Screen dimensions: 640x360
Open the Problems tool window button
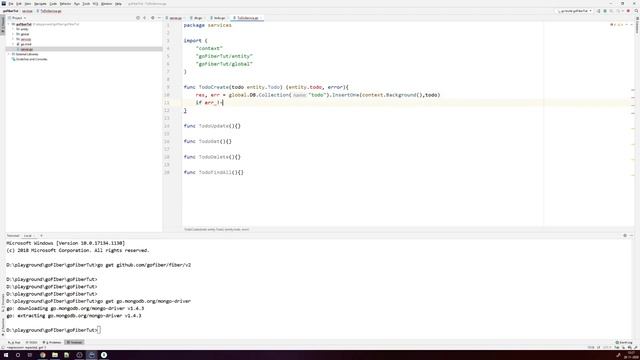click(52, 343)
